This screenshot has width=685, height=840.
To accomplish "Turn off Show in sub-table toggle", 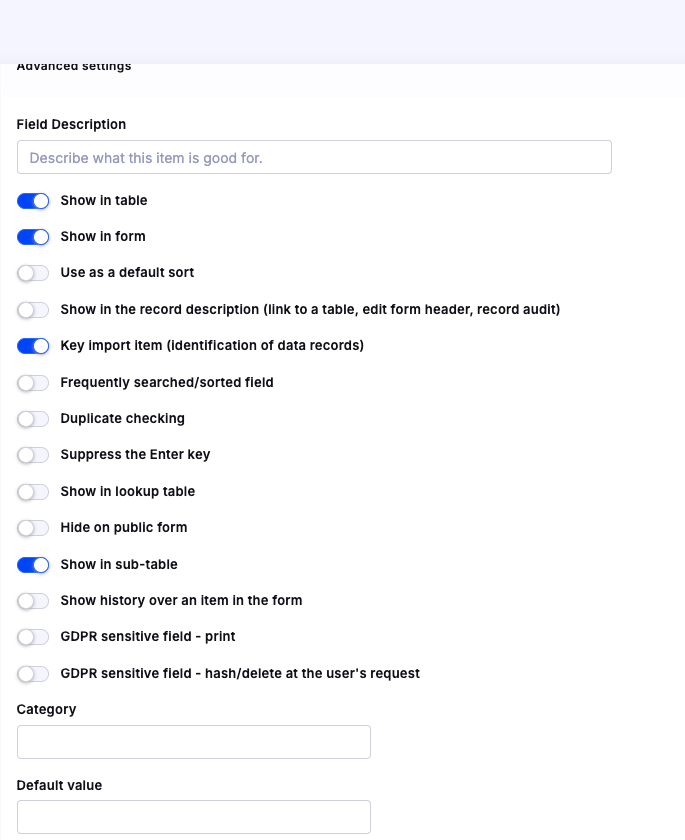I will tap(33, 565).
